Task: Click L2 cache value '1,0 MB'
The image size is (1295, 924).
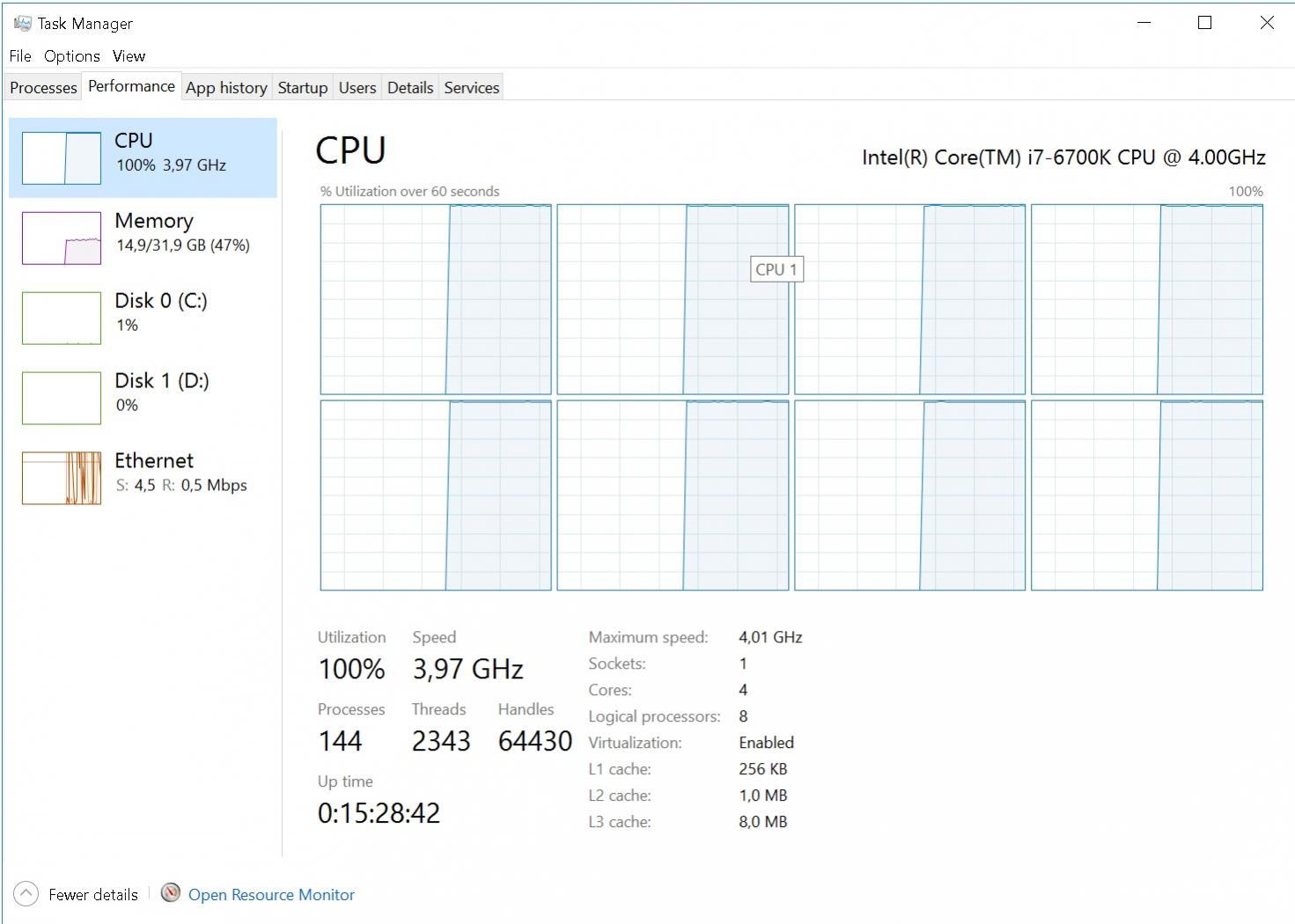Action: pyautogui.click(x=762, y=796)
